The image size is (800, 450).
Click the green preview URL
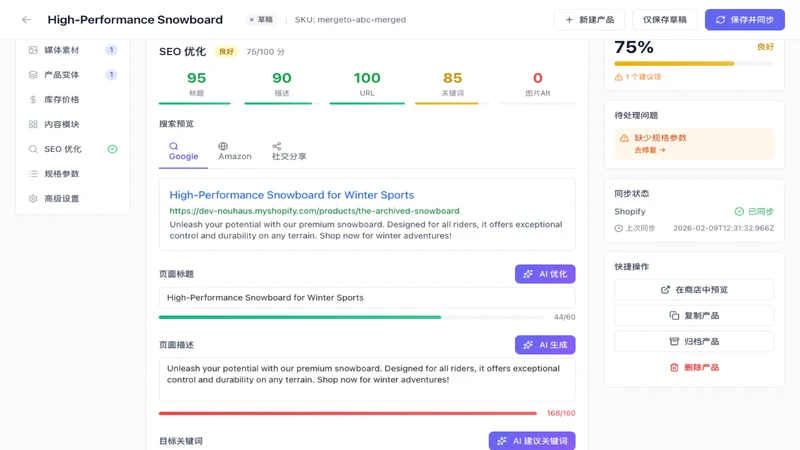pos(314,211)
